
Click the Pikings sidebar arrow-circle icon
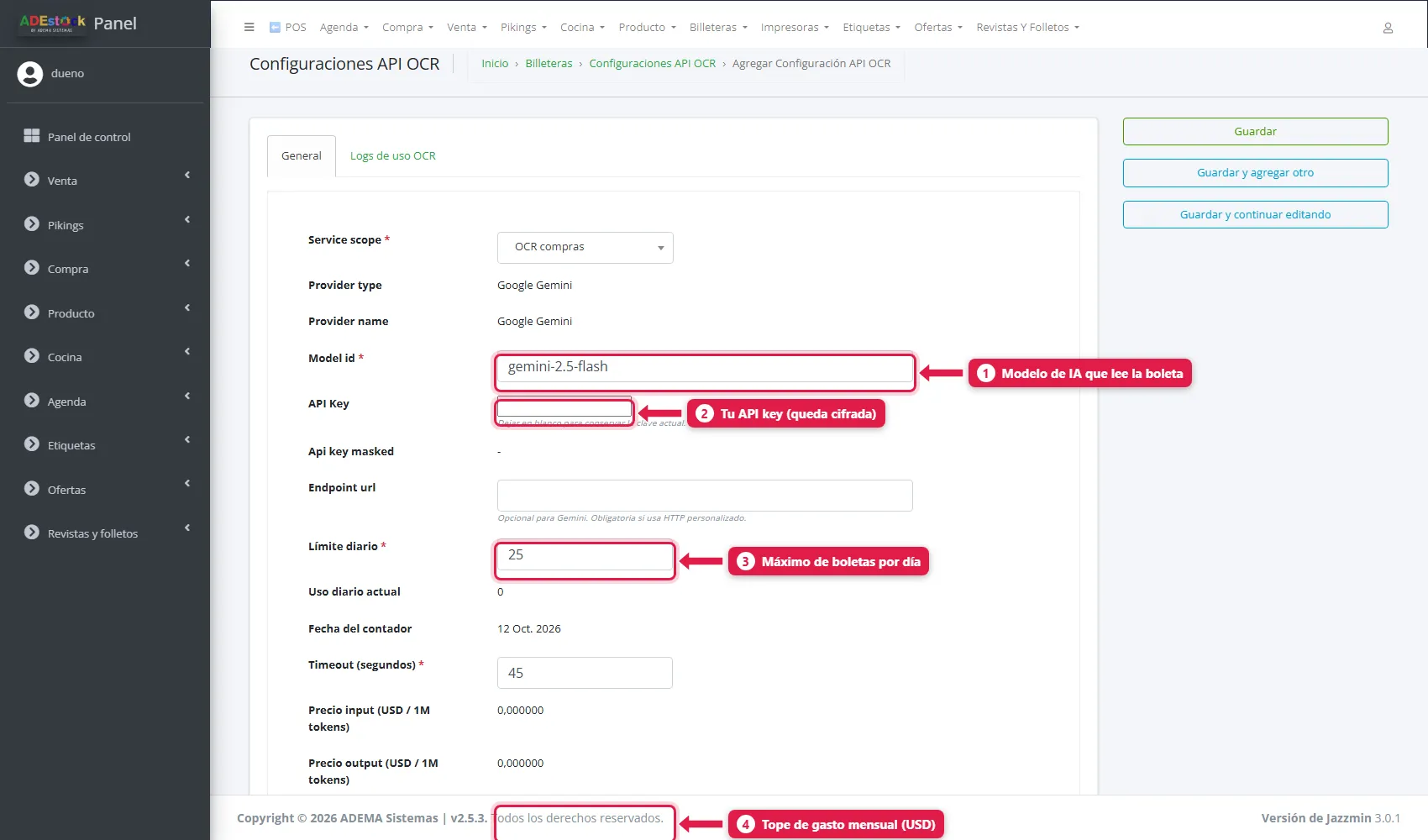32,224
